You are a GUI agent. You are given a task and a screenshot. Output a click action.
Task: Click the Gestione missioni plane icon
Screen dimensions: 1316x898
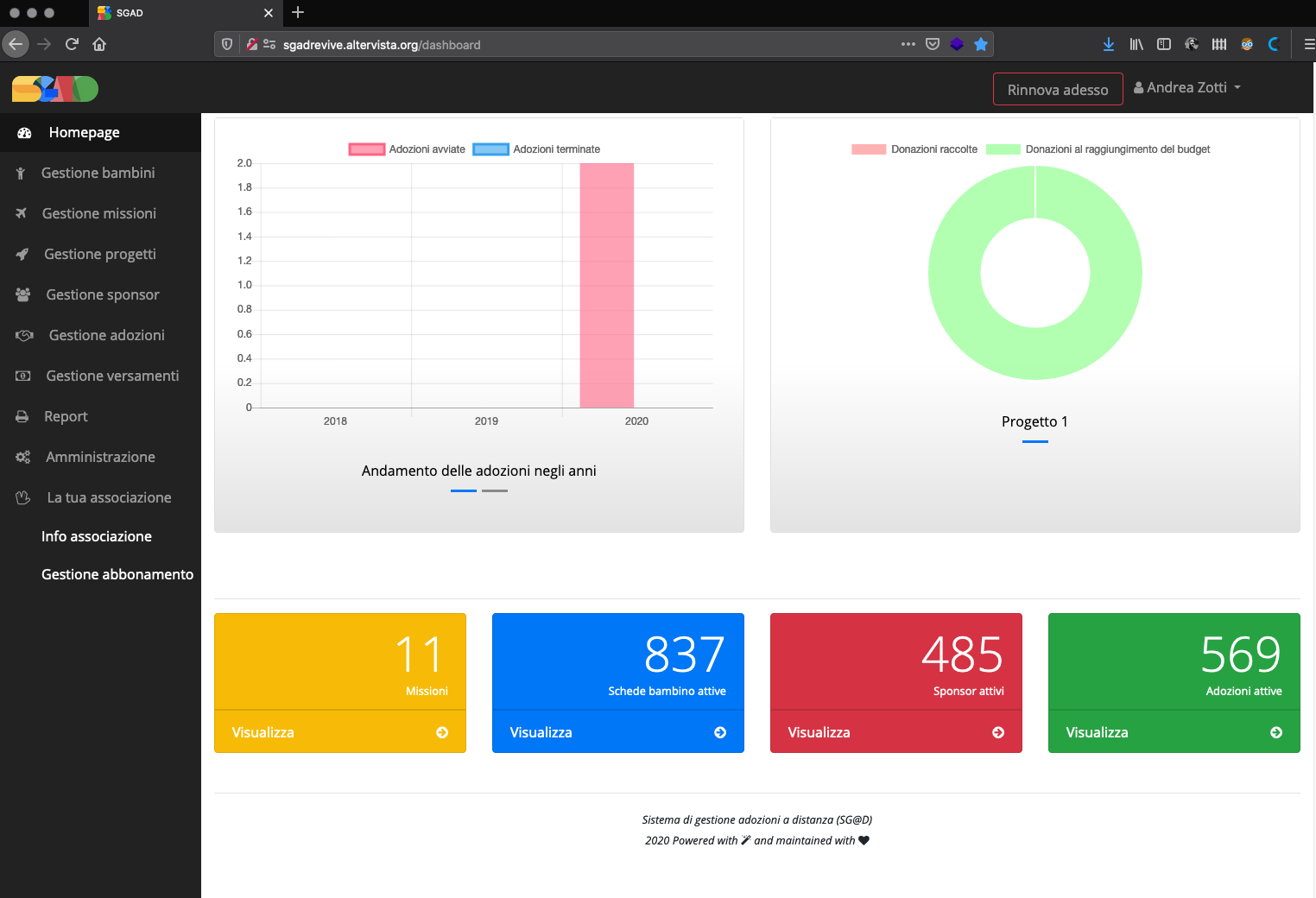coord(22,213)
